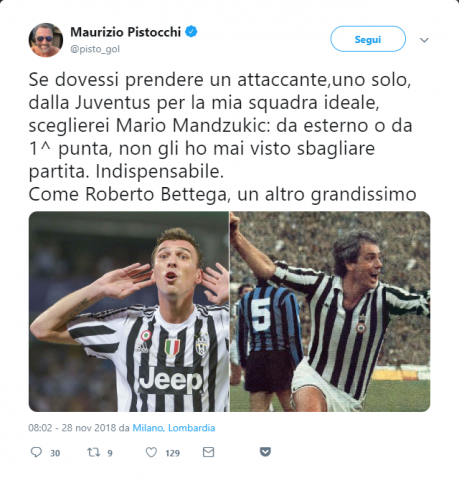Retweet this post using retweet icon
Viewport: 459px width, 480px height.
93,452
